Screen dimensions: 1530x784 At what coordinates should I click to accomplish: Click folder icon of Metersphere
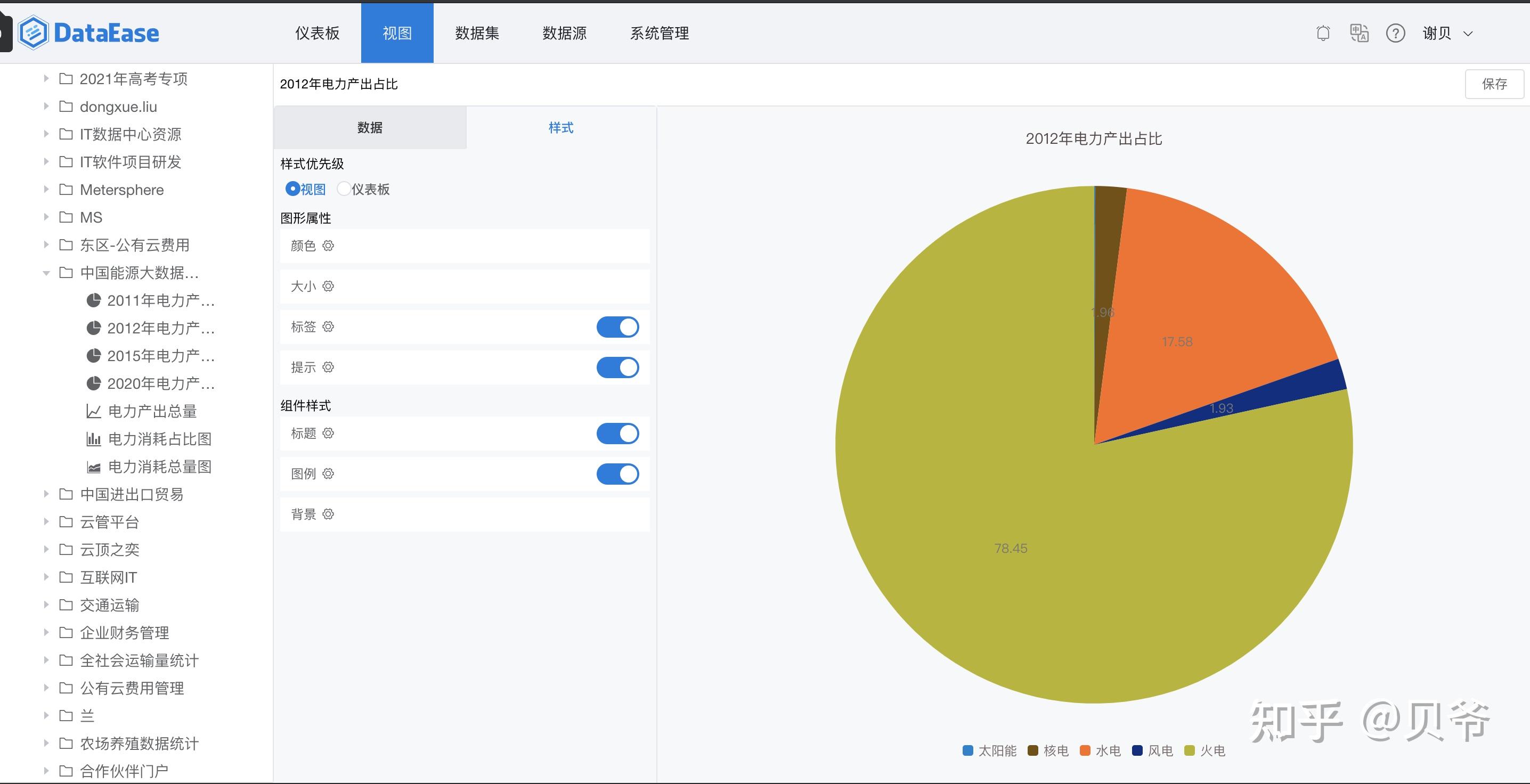(66, 190)
